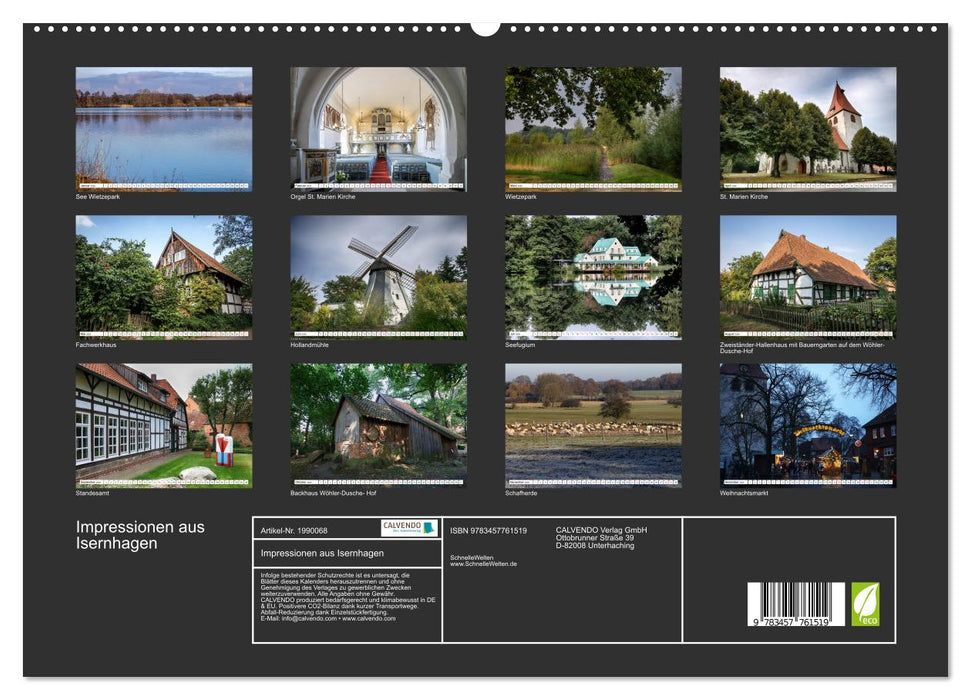
Task: Select the CALVENDO Verlag GmbH address block
Action: pyautogui.click(x=600, y=537)
